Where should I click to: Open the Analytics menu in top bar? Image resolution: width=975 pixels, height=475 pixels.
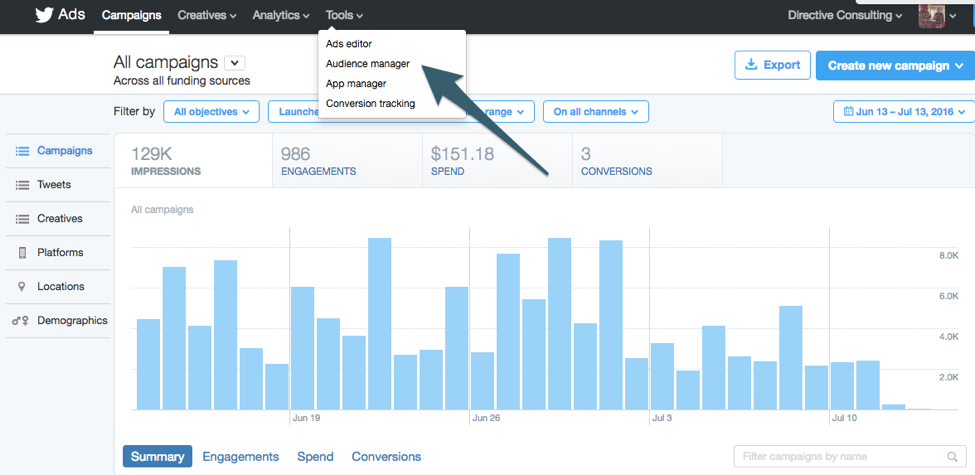click(x=281, y=15)
